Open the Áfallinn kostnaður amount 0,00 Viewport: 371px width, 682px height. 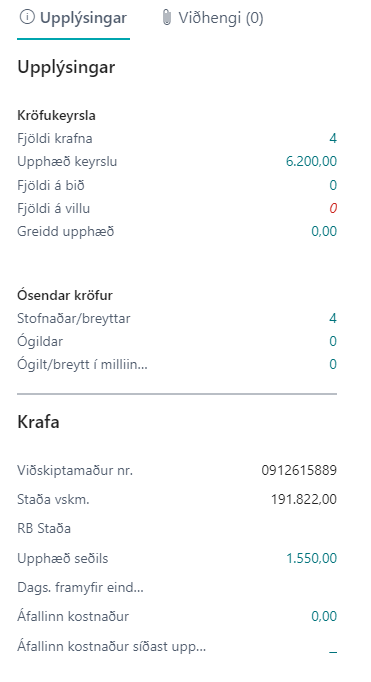pyautogui.click(x=324, y=616)
